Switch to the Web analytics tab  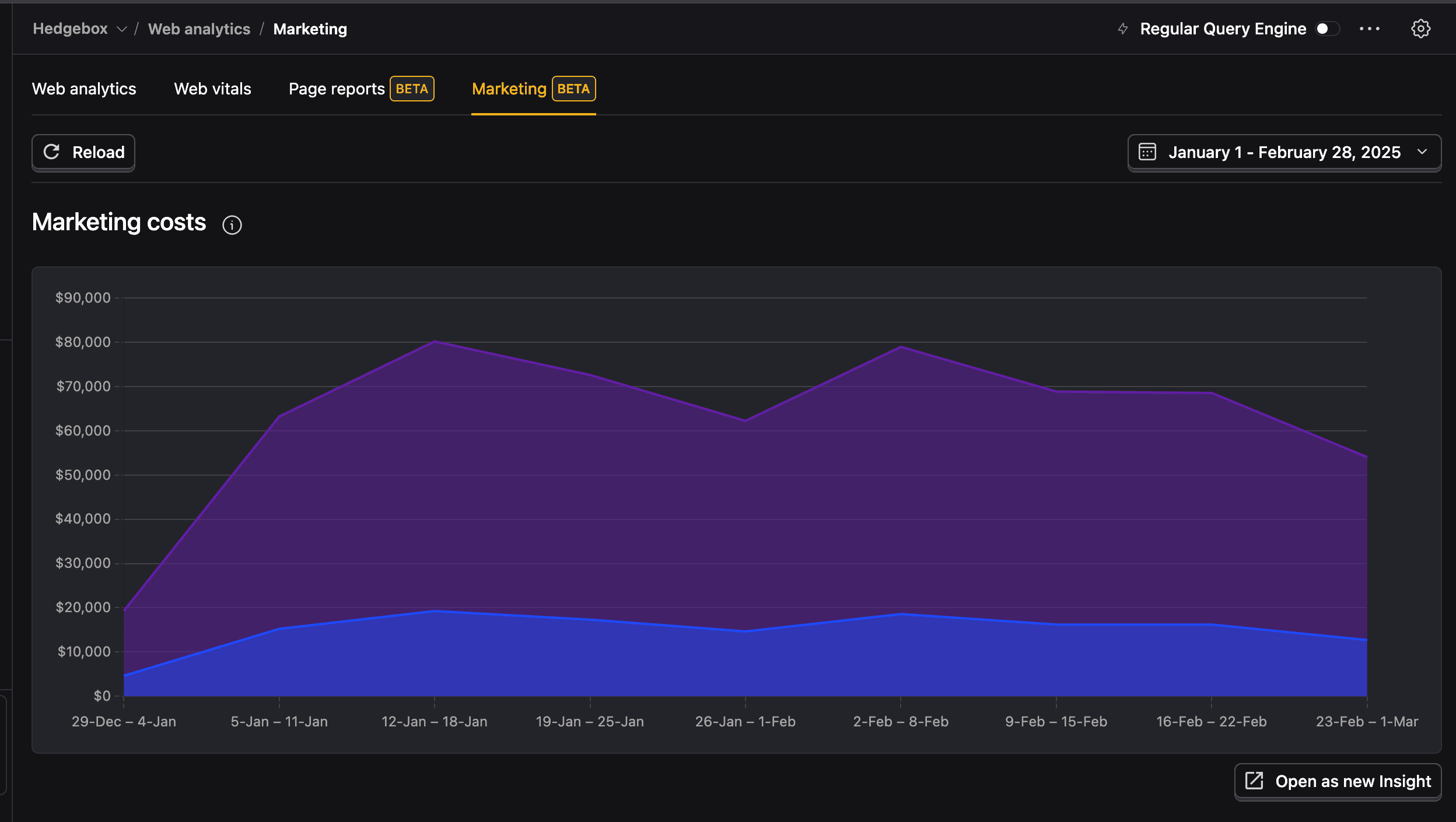point(84,89)
